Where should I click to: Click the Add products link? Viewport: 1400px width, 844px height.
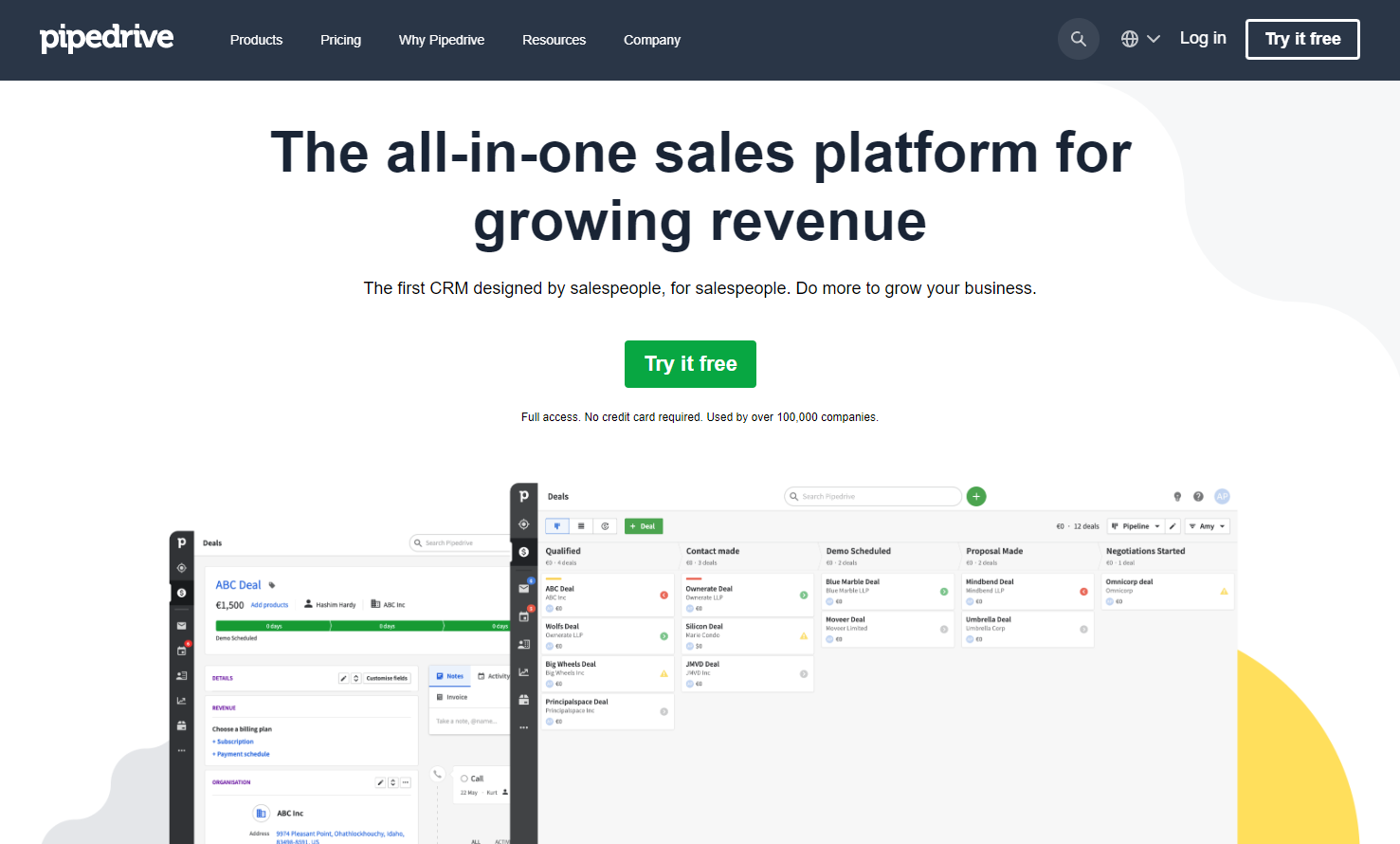[x=269, y=605]
